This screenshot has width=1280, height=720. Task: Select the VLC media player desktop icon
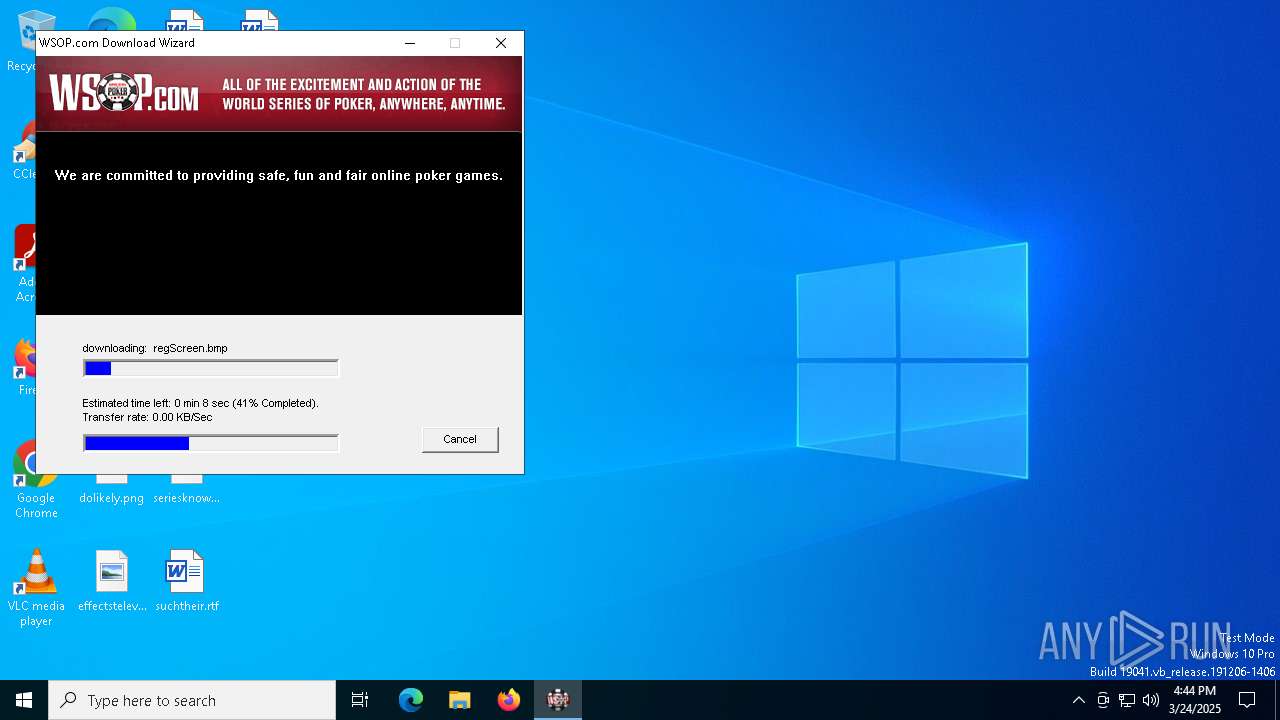[36, 588]
